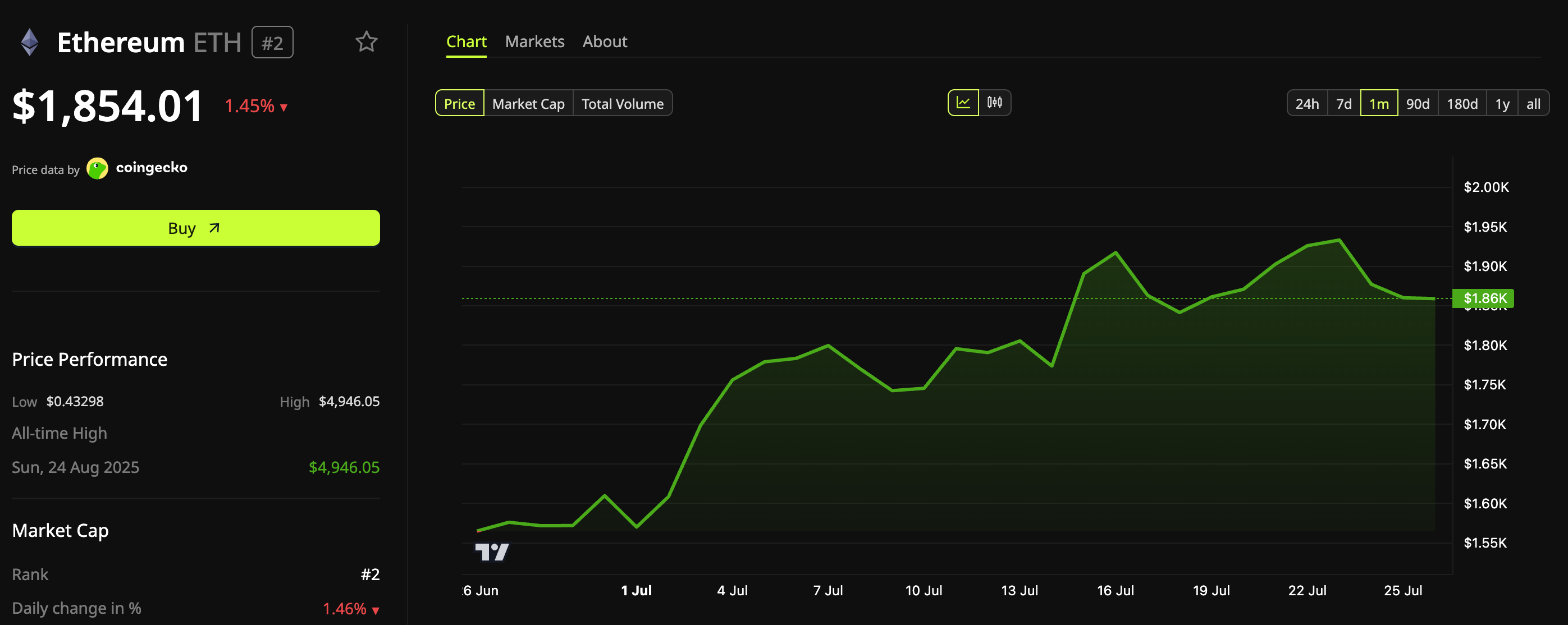Click the $1.86K current price label
The height and width of the screenshot is (625, 1568).
click(1483, 298)
